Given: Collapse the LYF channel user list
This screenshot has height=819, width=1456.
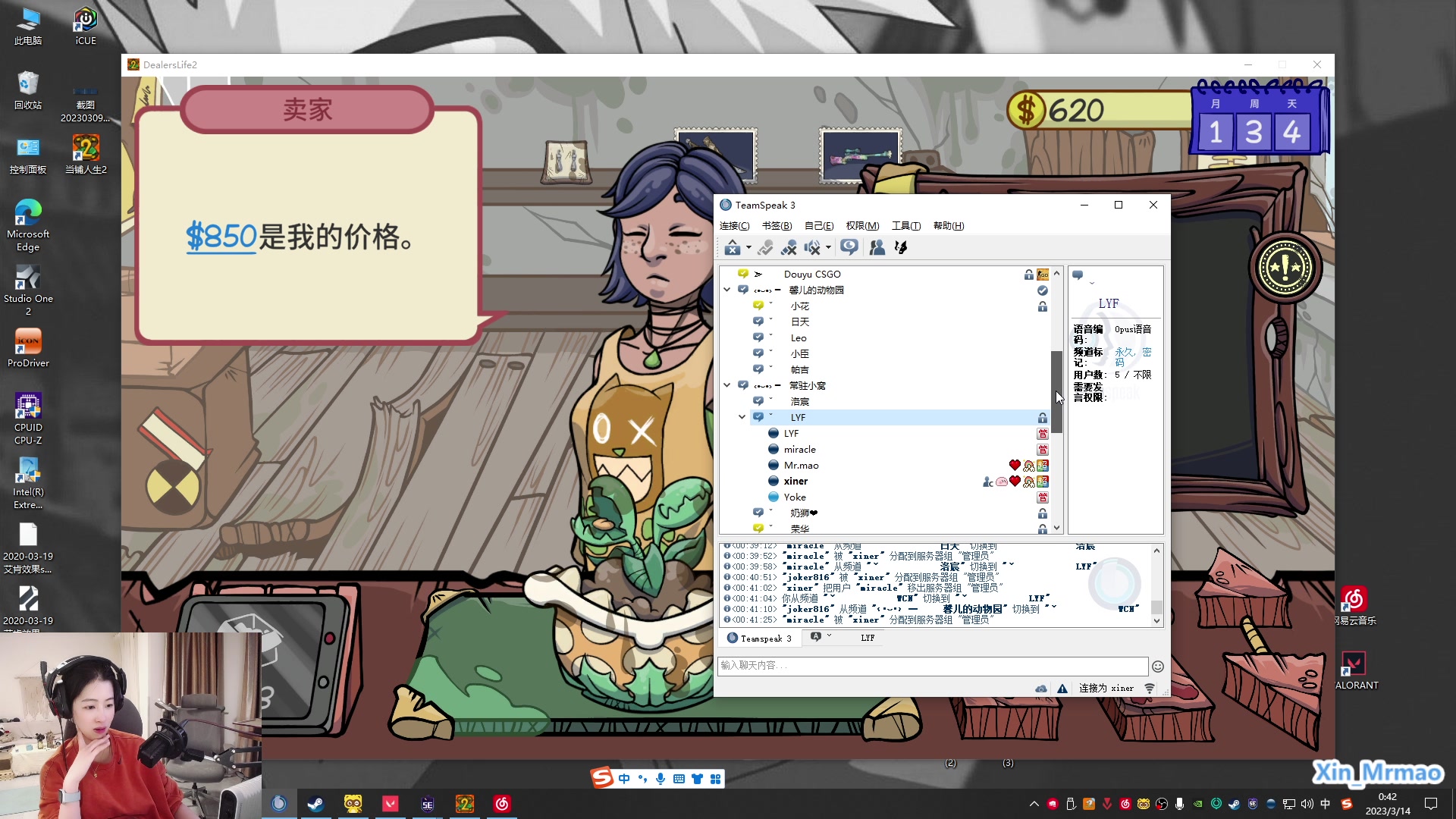Looking at the screenshot, I should 742,417.
